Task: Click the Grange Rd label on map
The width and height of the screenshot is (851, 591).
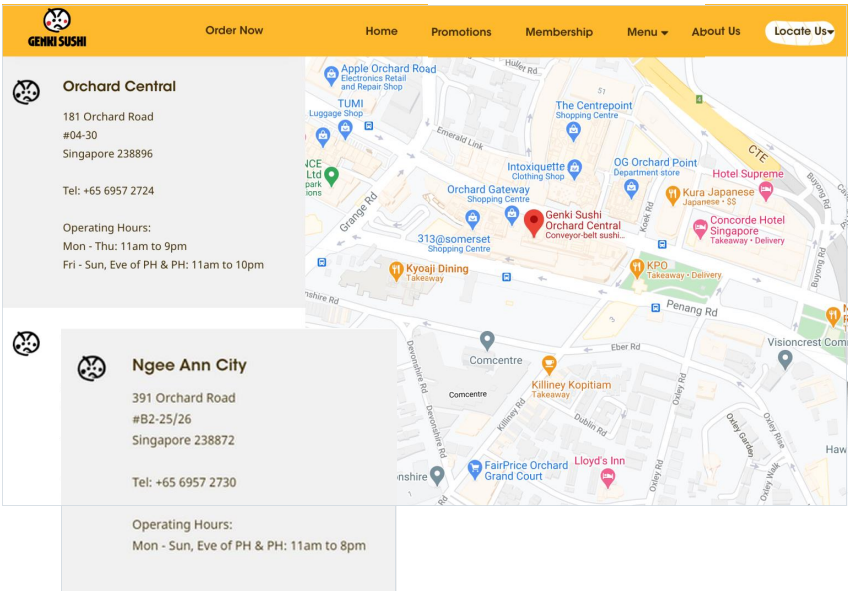Action: tap(358, 212)
